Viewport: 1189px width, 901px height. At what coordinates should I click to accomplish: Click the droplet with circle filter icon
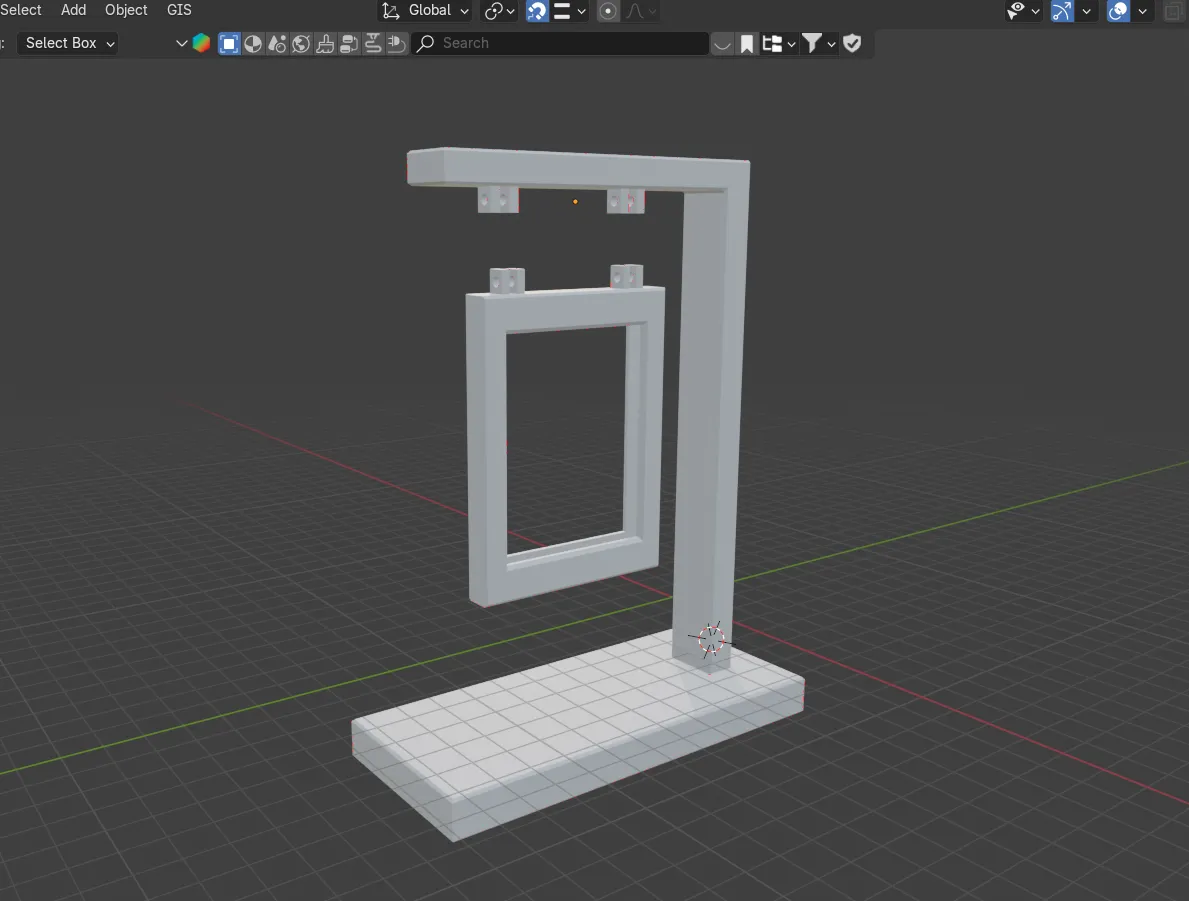(278, 43)
